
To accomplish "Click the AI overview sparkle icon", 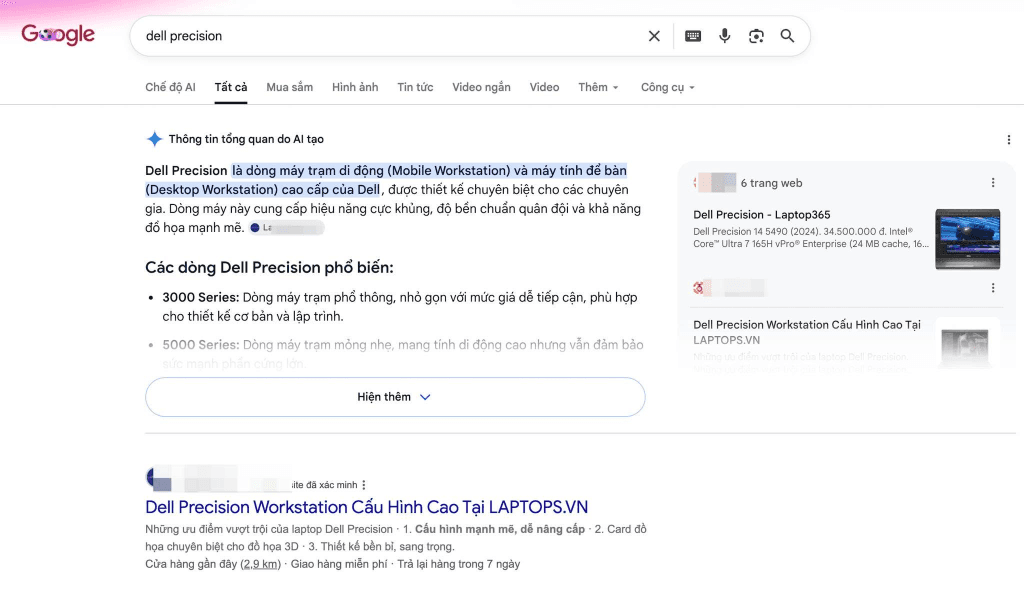I will [x=154, y=138].
